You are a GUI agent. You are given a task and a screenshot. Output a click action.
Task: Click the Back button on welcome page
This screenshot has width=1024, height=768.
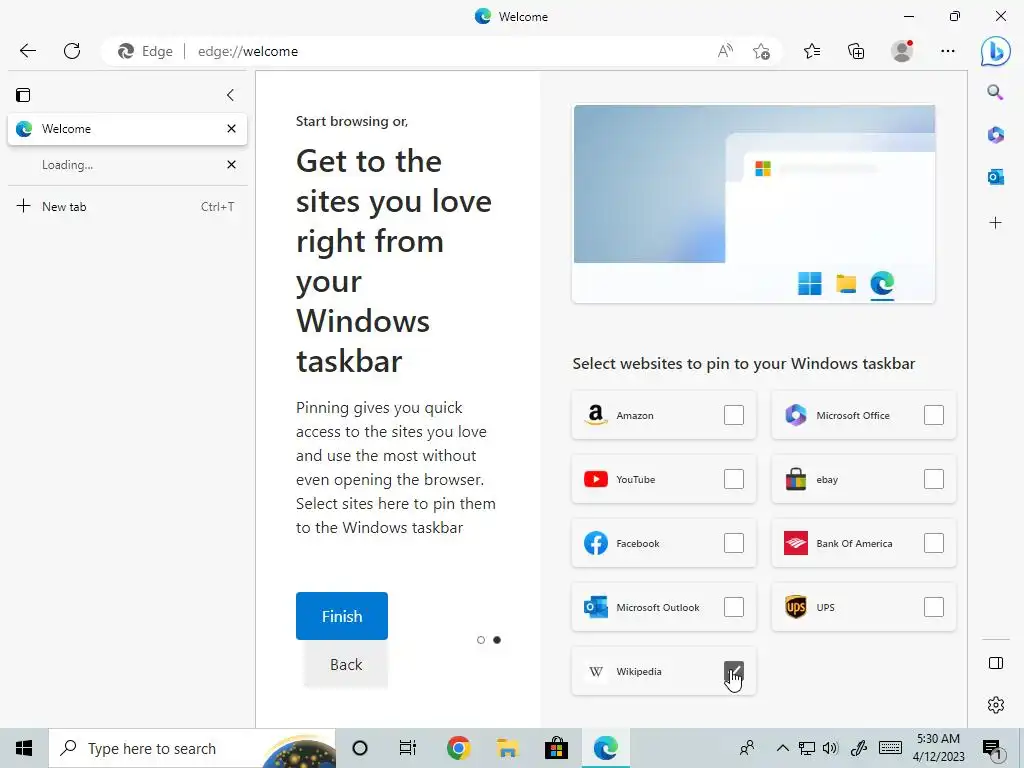click(345, 664)
